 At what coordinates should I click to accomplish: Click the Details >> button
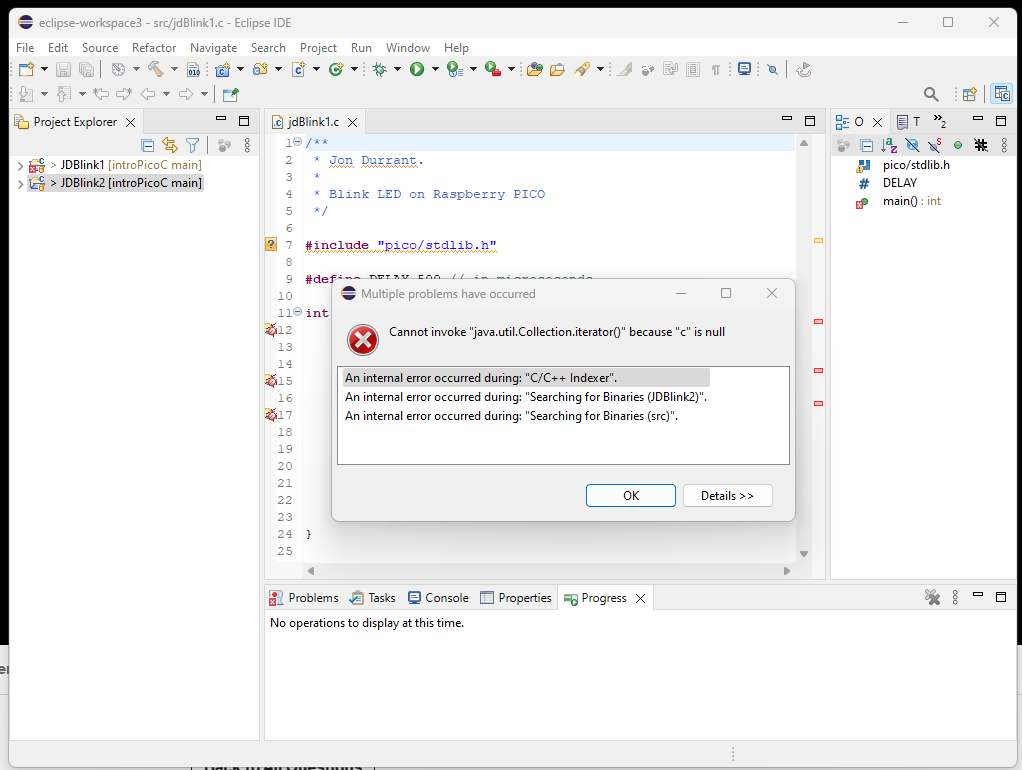(x=727, y=496)
